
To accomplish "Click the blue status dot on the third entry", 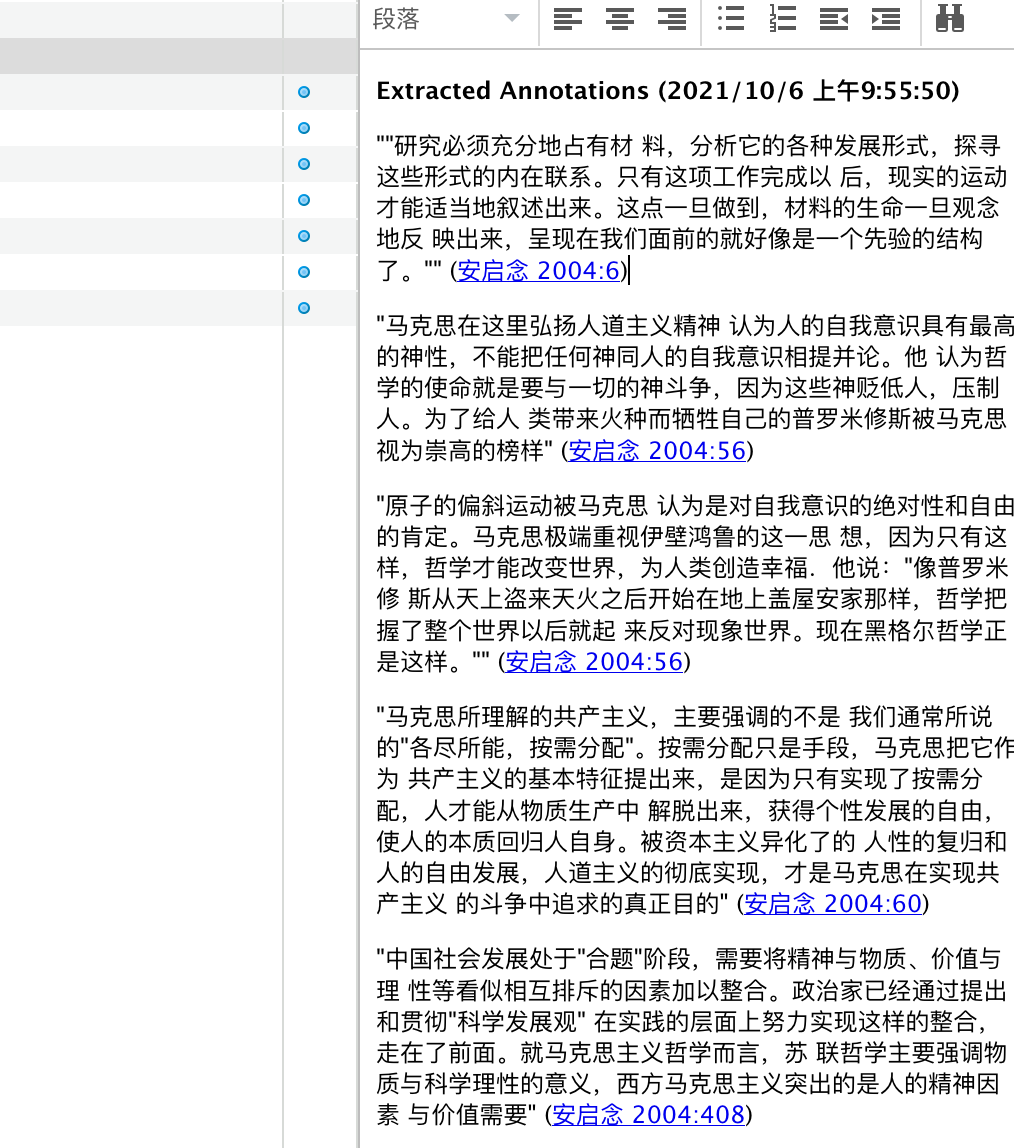I will click(x=303, y=164).
